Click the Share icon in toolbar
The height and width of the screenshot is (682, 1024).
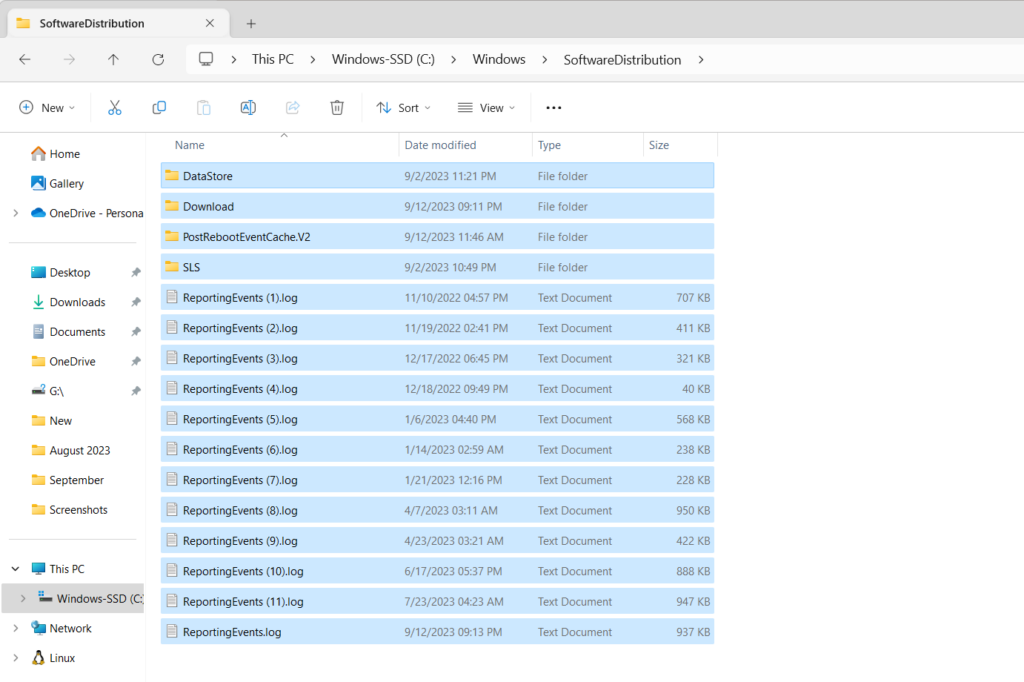click(x=293, y=108)
